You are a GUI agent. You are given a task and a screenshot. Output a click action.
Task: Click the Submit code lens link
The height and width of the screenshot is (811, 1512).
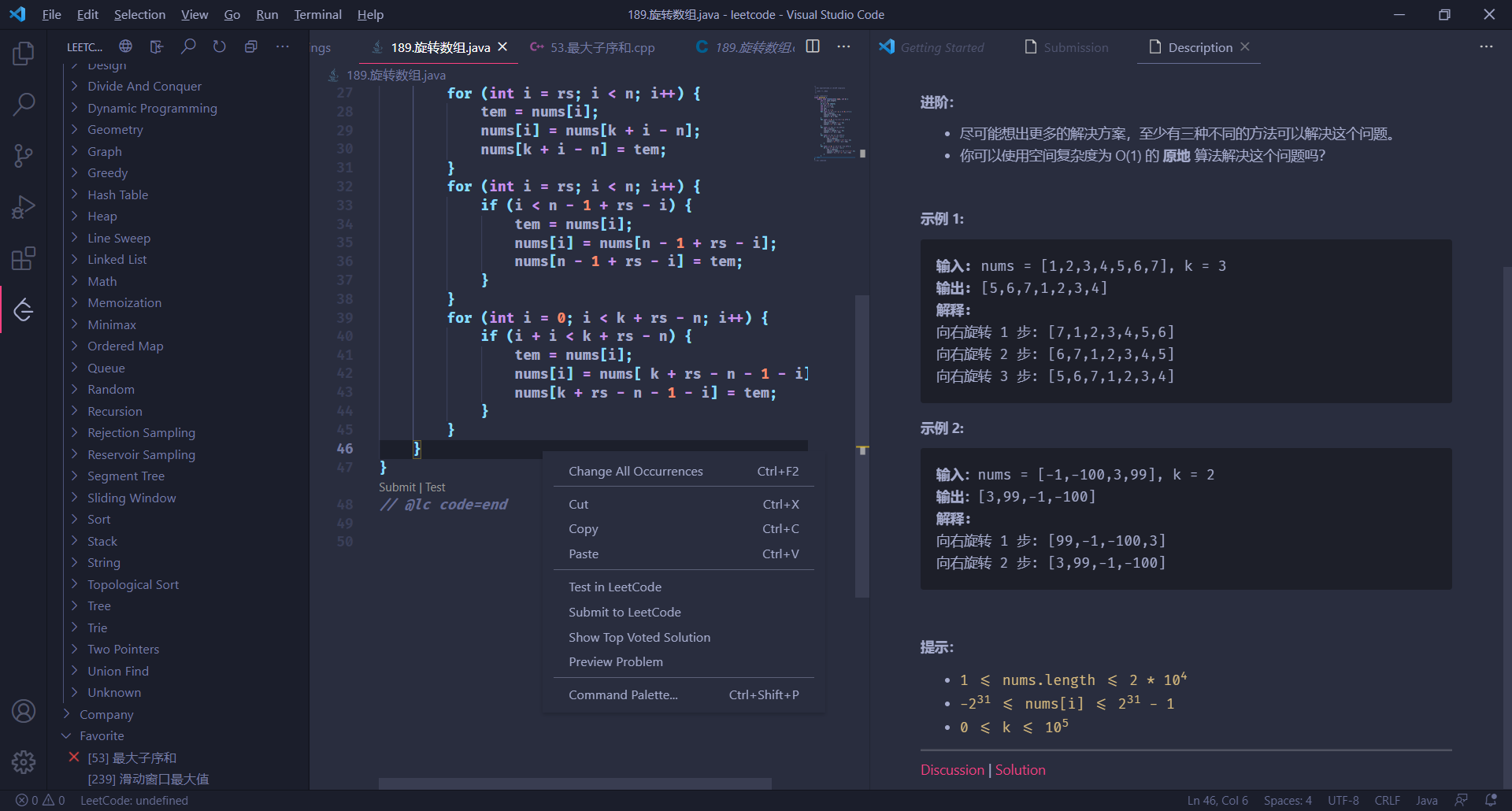pos(397,487)
